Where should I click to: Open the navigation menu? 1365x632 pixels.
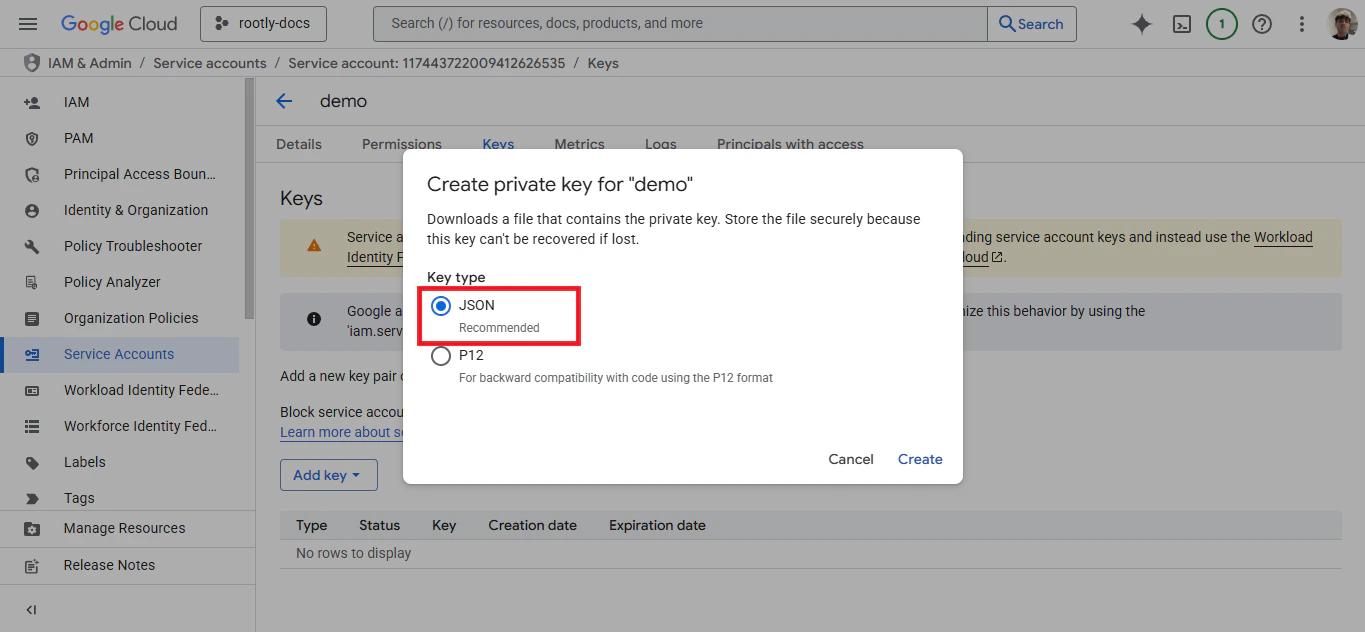(27, 23)
